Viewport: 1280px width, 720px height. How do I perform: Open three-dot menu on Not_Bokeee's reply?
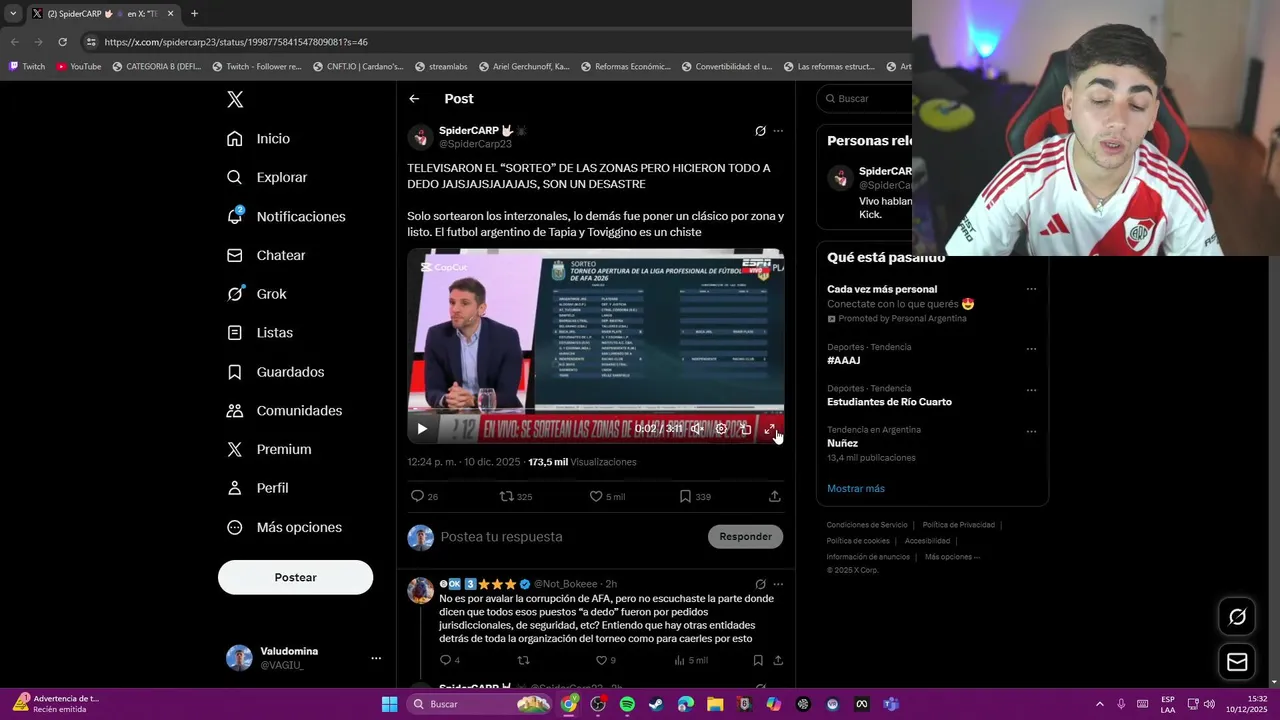778,584
